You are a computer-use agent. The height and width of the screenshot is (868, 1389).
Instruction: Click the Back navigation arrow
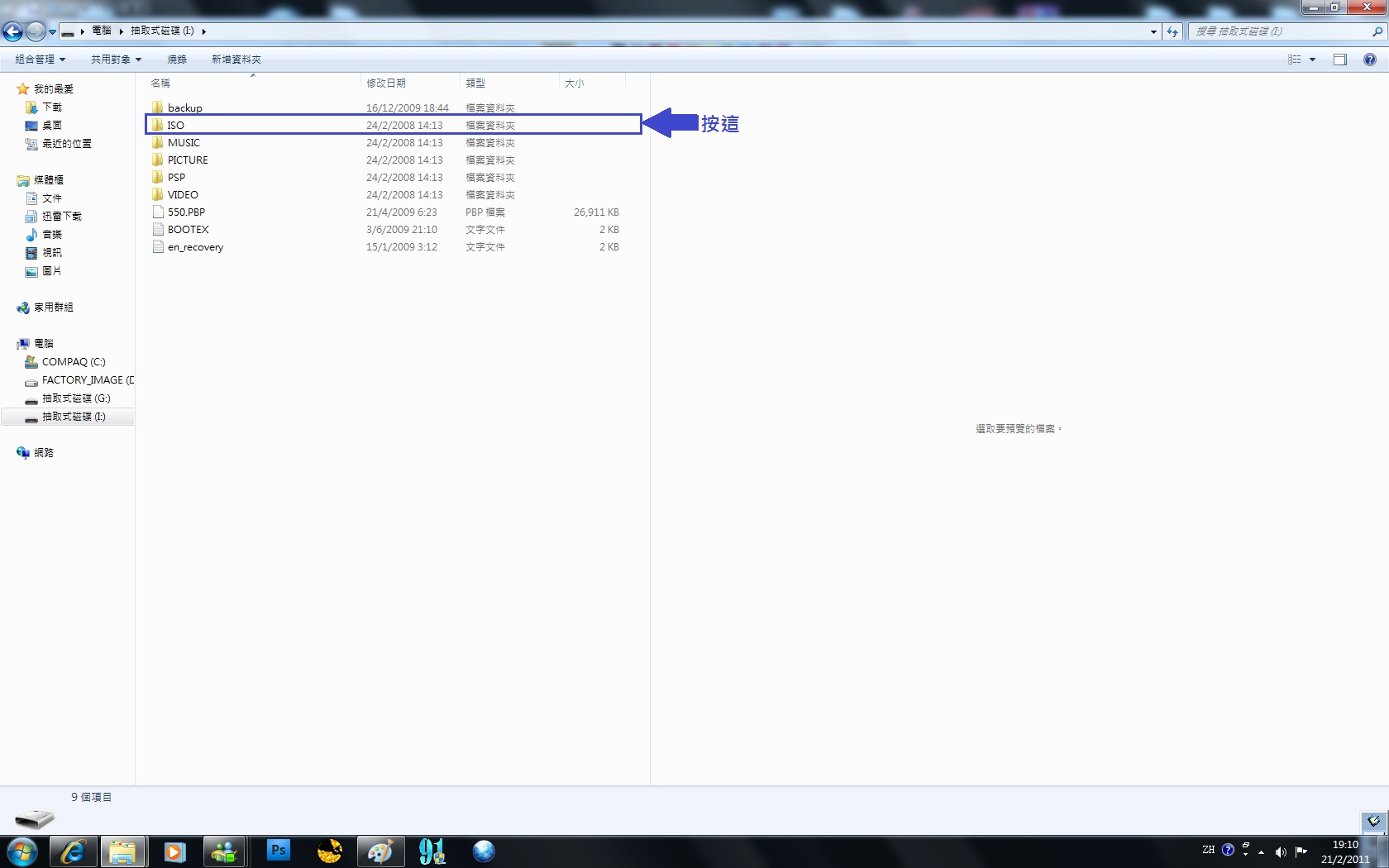pos(12,31)
